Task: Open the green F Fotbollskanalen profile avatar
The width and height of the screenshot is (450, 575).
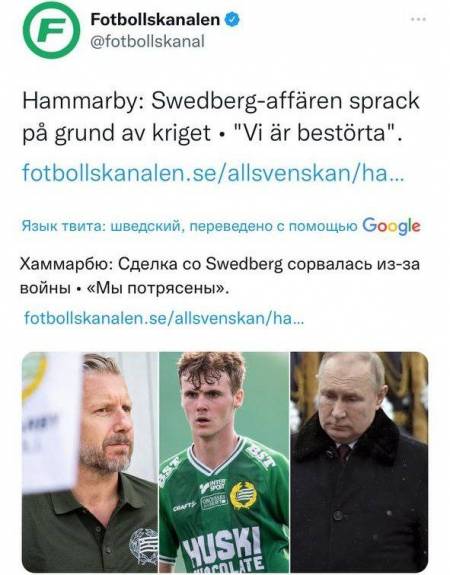Action: pyautogui.click(x=51, y=30)
